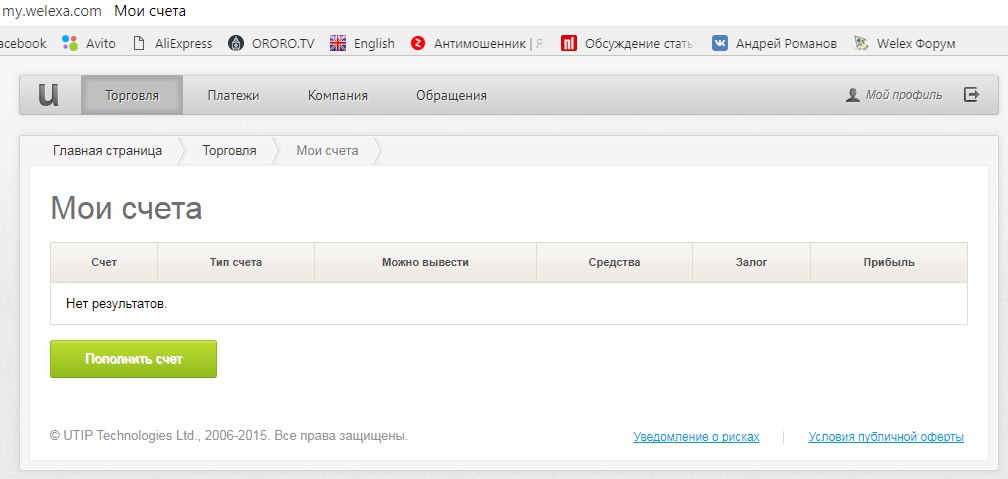Open the English bookmark with flag
Viewport: 1008px width, 479px height.
(362, 43)
